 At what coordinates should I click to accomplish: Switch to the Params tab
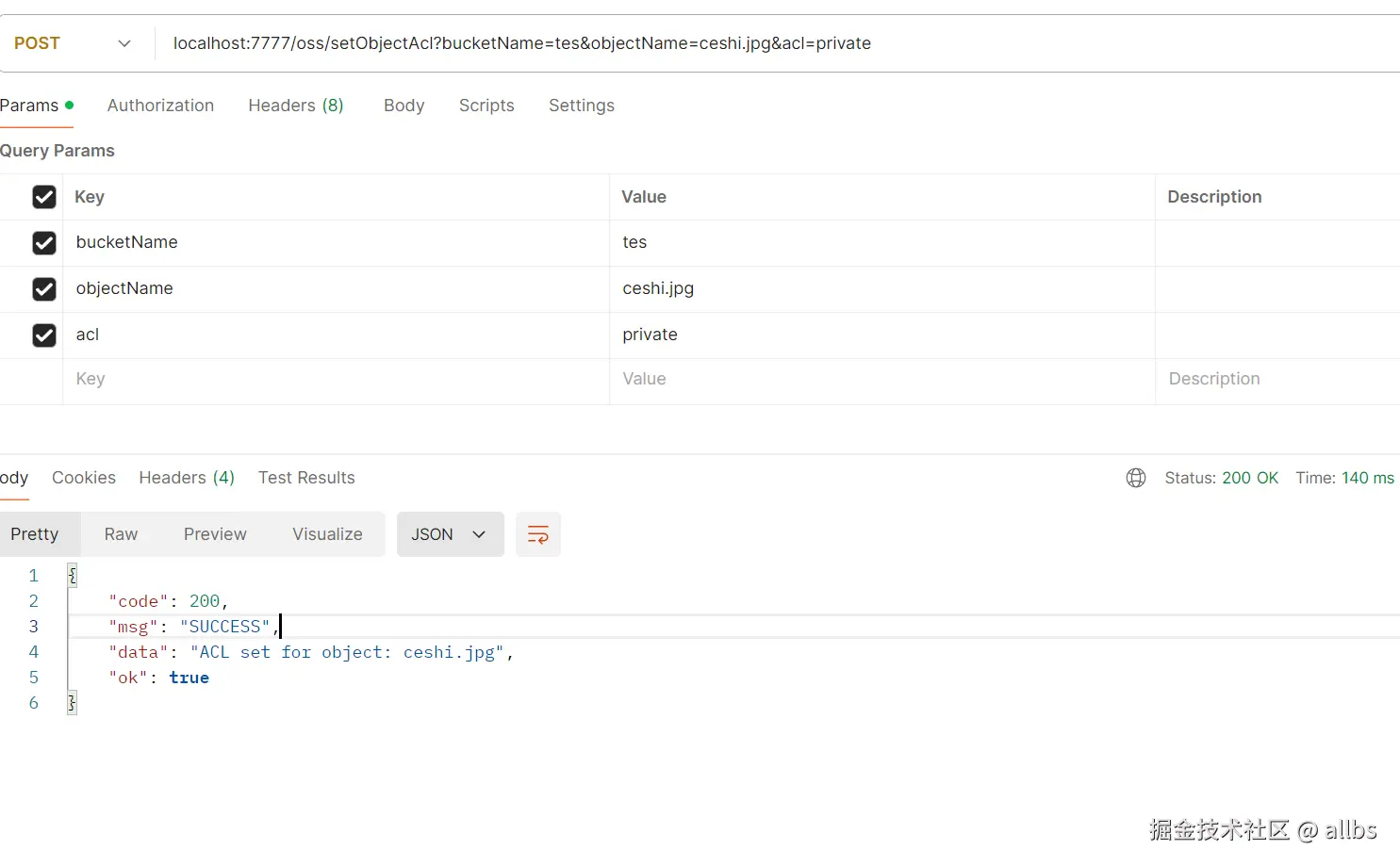point(36,106)
